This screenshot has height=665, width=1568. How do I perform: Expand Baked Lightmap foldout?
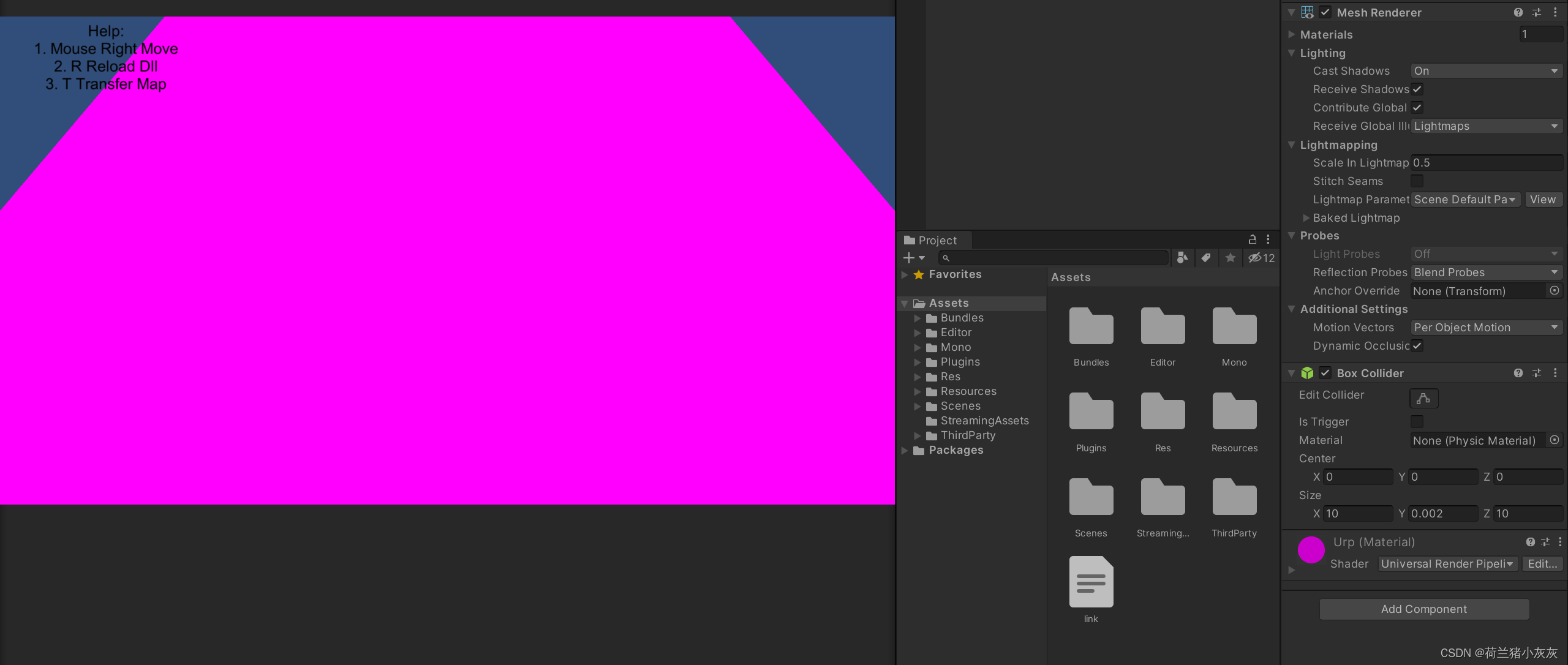point(1306,218)
